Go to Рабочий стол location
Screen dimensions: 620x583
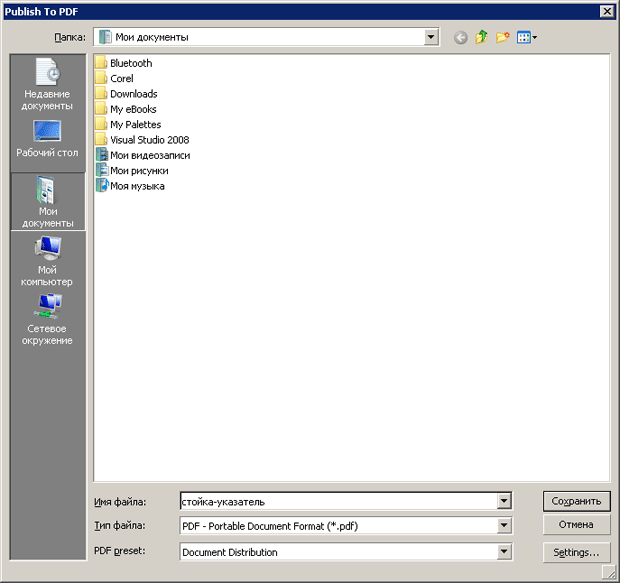(47, 139)
